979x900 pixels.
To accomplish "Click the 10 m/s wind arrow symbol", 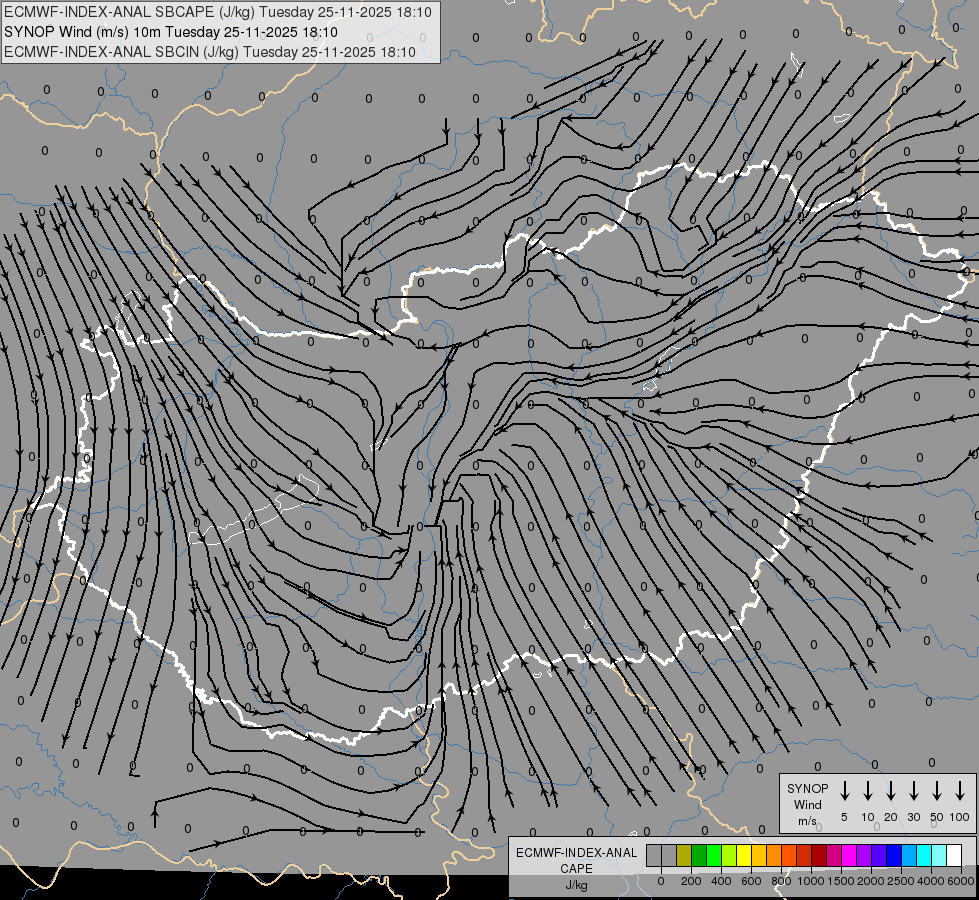I will (868, 791).
